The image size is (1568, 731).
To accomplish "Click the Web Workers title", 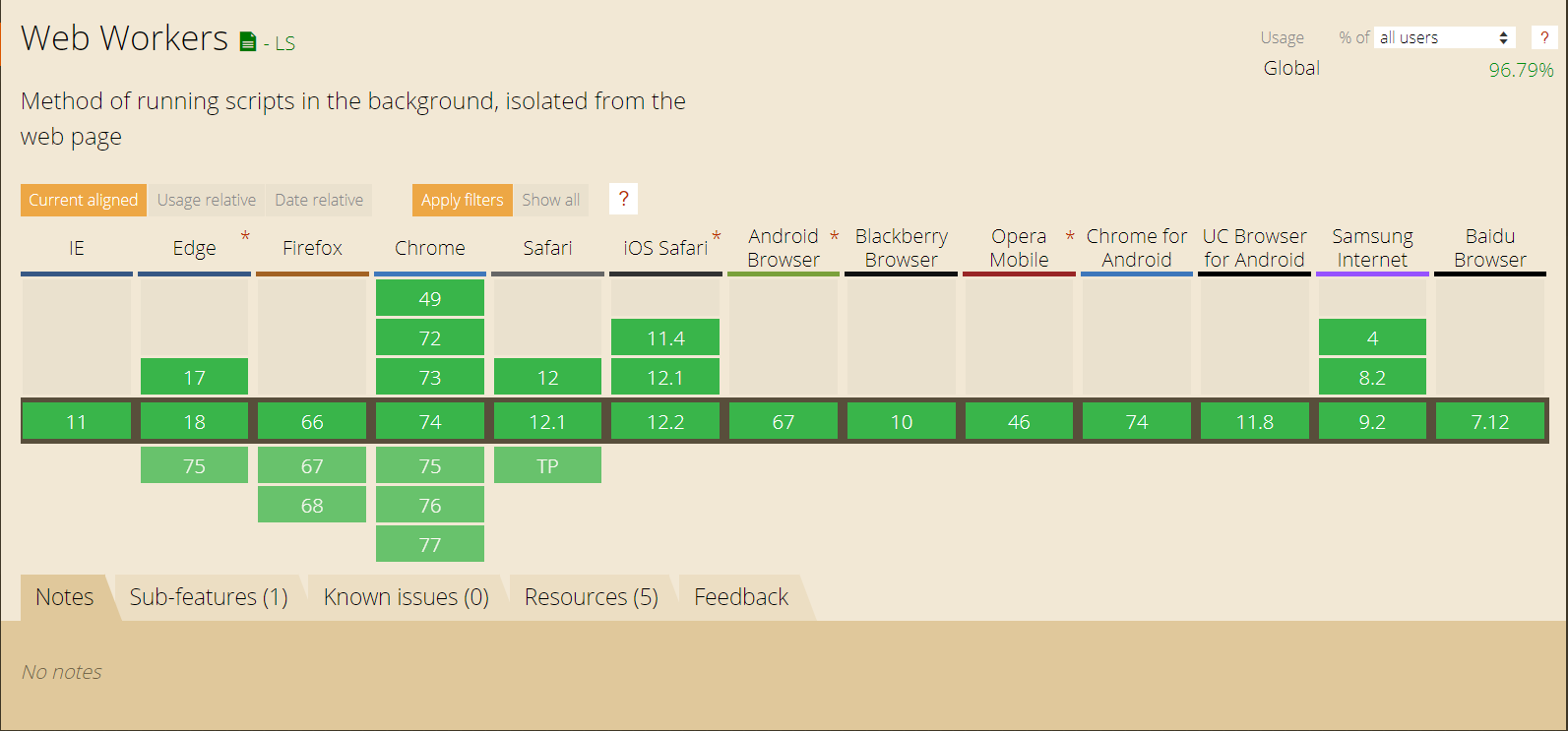I will click(125, 38).
